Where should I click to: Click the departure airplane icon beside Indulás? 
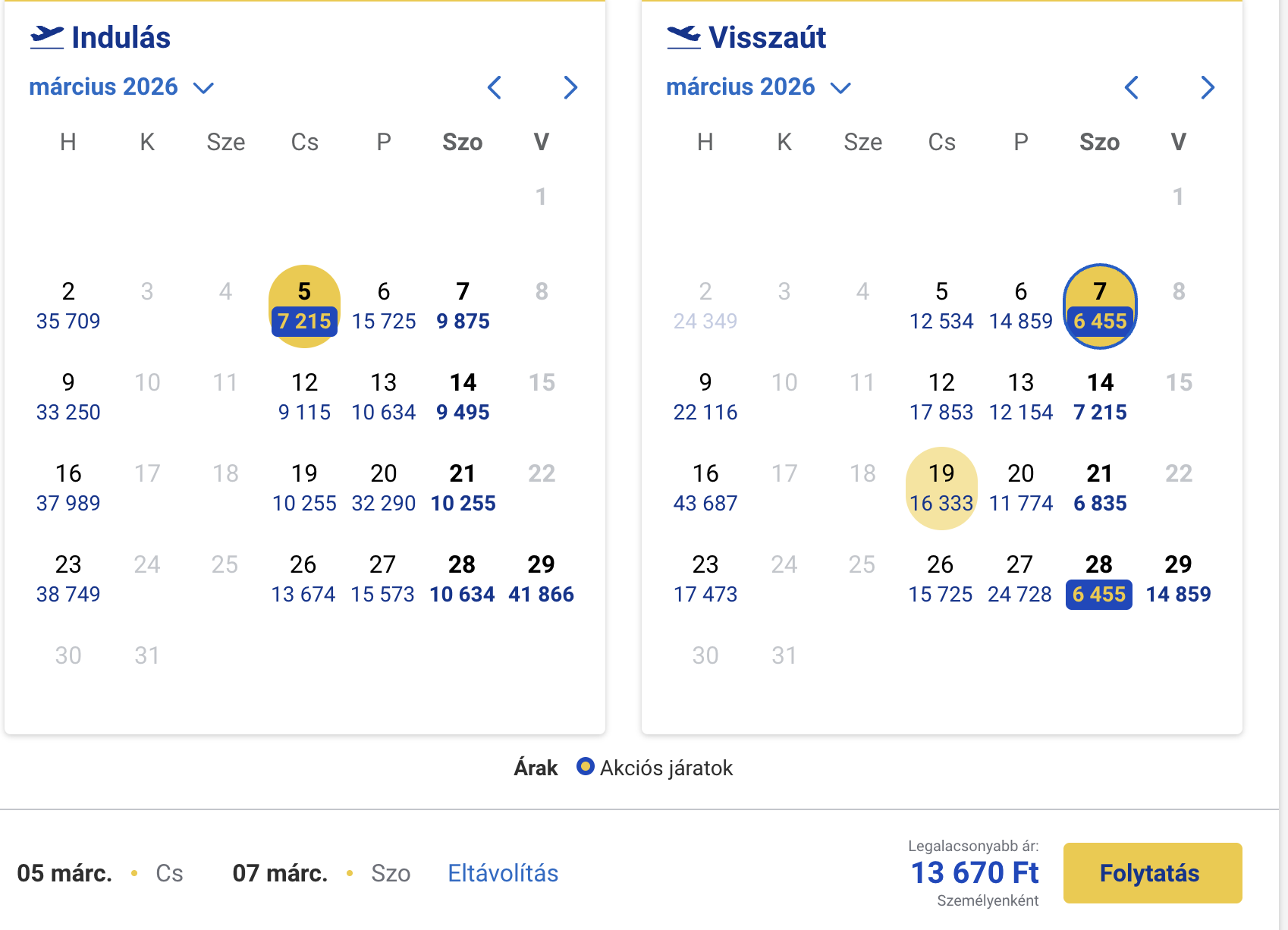47,36
